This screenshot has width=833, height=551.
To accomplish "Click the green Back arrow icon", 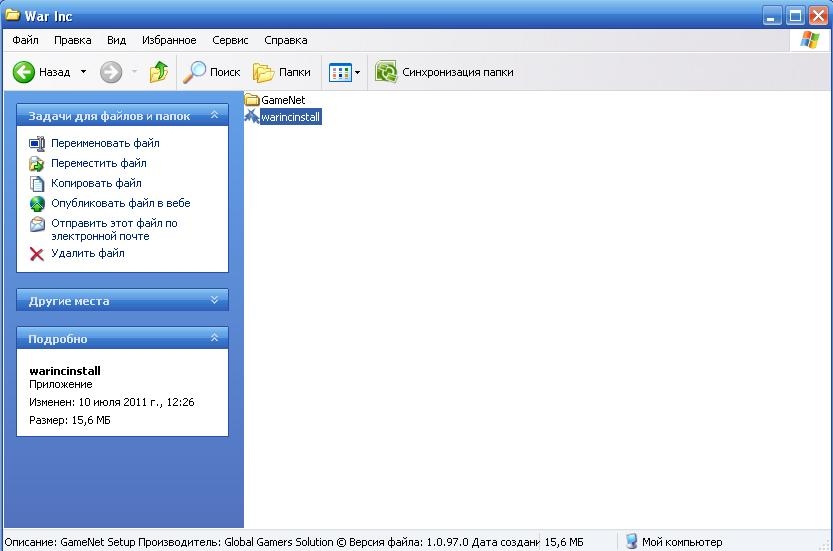I will pyautogui.click(x=24, y=72).
